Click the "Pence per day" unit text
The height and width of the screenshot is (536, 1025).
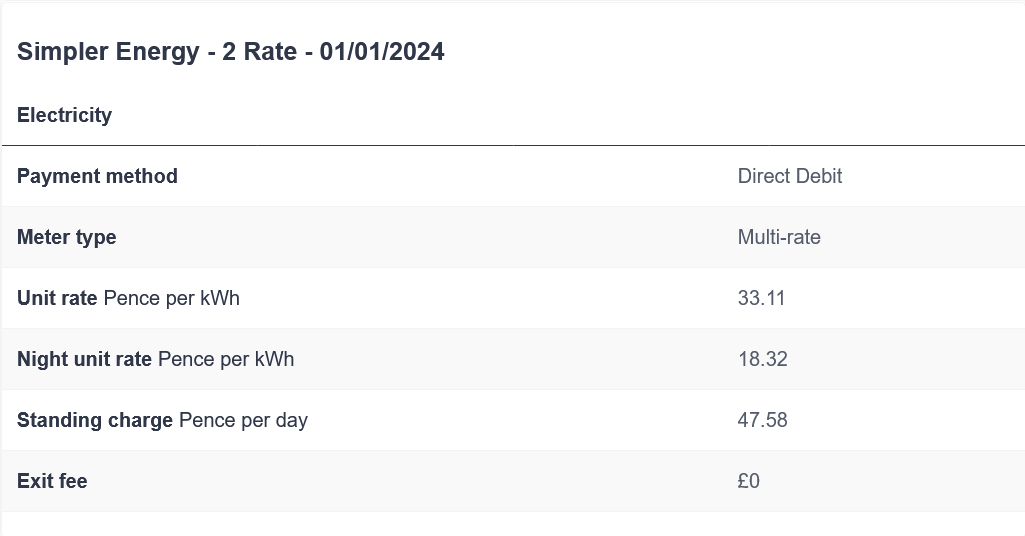[243, 421]
